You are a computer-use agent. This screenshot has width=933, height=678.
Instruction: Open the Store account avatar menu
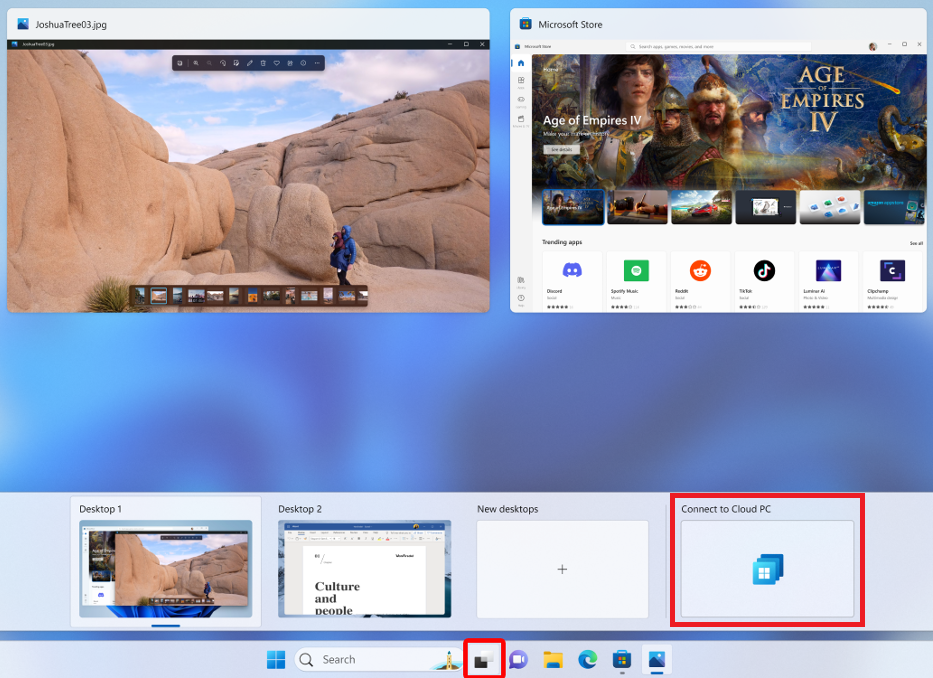[872, 45]
